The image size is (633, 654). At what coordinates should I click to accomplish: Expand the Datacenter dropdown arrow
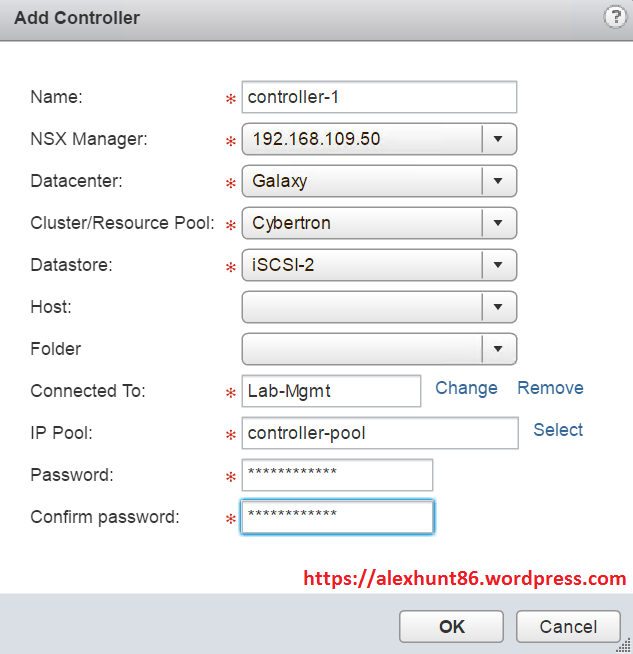pos(498,181)
